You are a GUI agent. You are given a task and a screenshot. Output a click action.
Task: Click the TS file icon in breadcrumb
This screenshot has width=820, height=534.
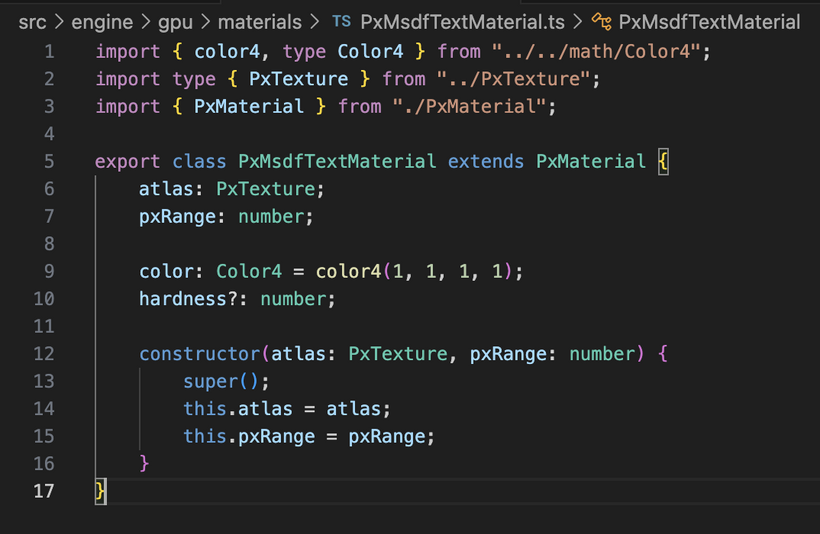click(x=341, y=21)
